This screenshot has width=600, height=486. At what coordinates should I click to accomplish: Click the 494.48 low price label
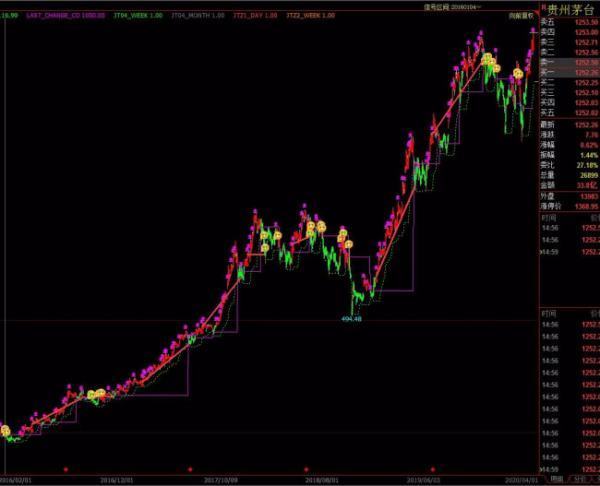(351, 319)
